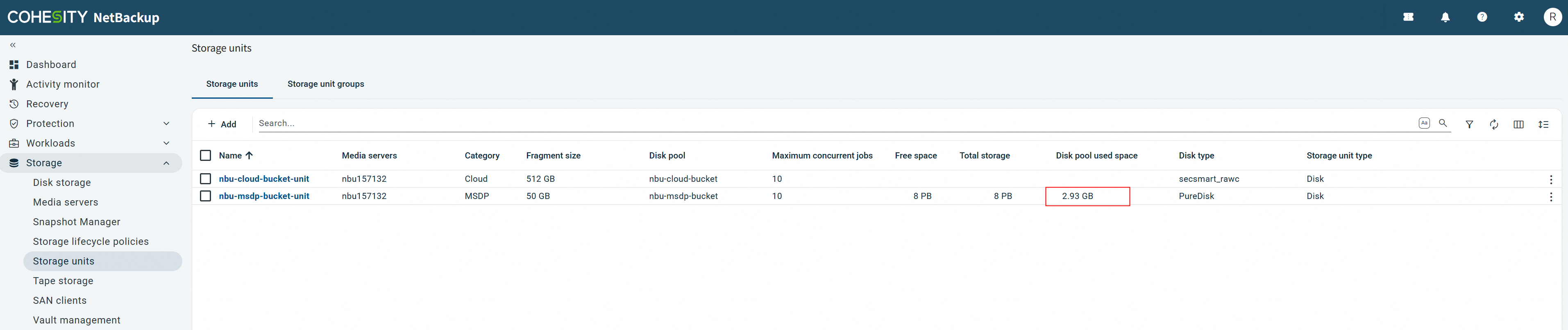Click Maximum concurrent jobs column header
The height and width of the screenshot is (330, 1568).
pos(822,156)
